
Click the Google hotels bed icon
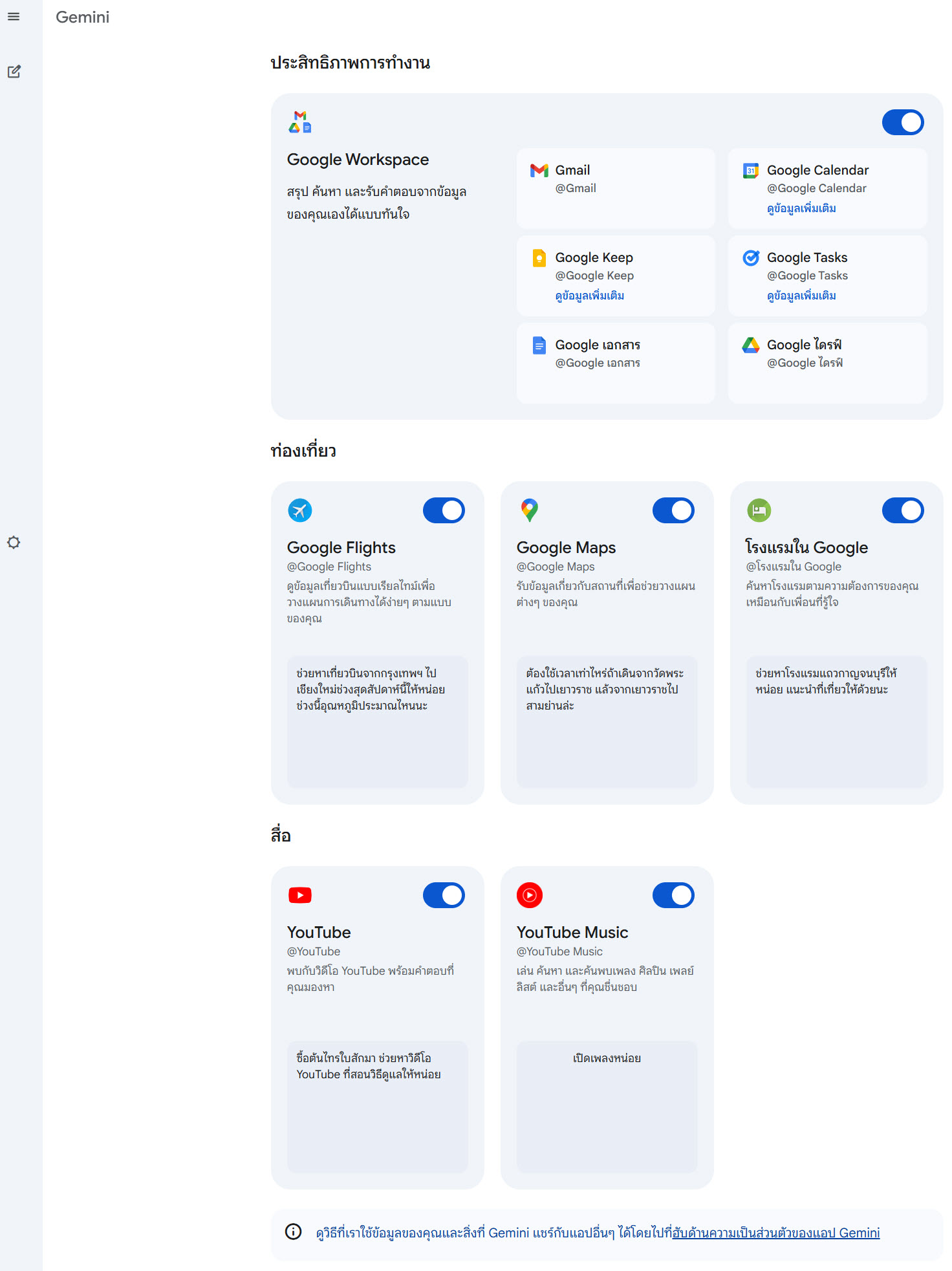(x=759, y=510)
